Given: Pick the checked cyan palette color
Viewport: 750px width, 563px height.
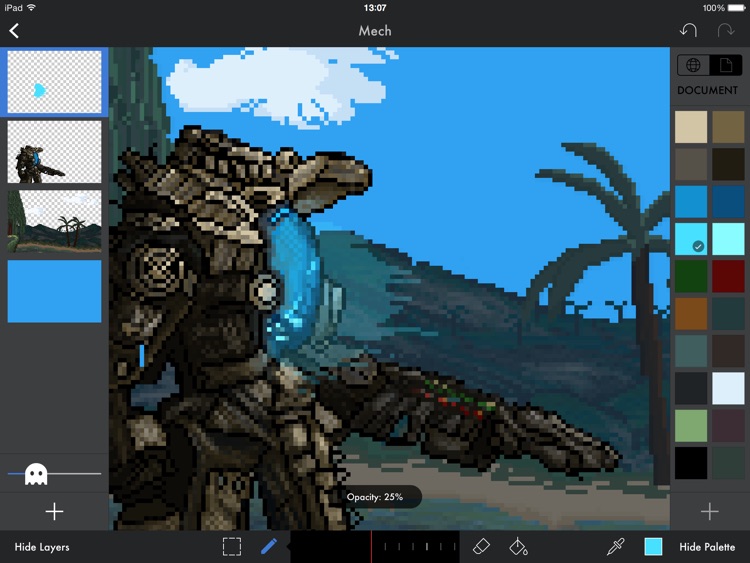Looking at the screenshot, I should (691, 239).
